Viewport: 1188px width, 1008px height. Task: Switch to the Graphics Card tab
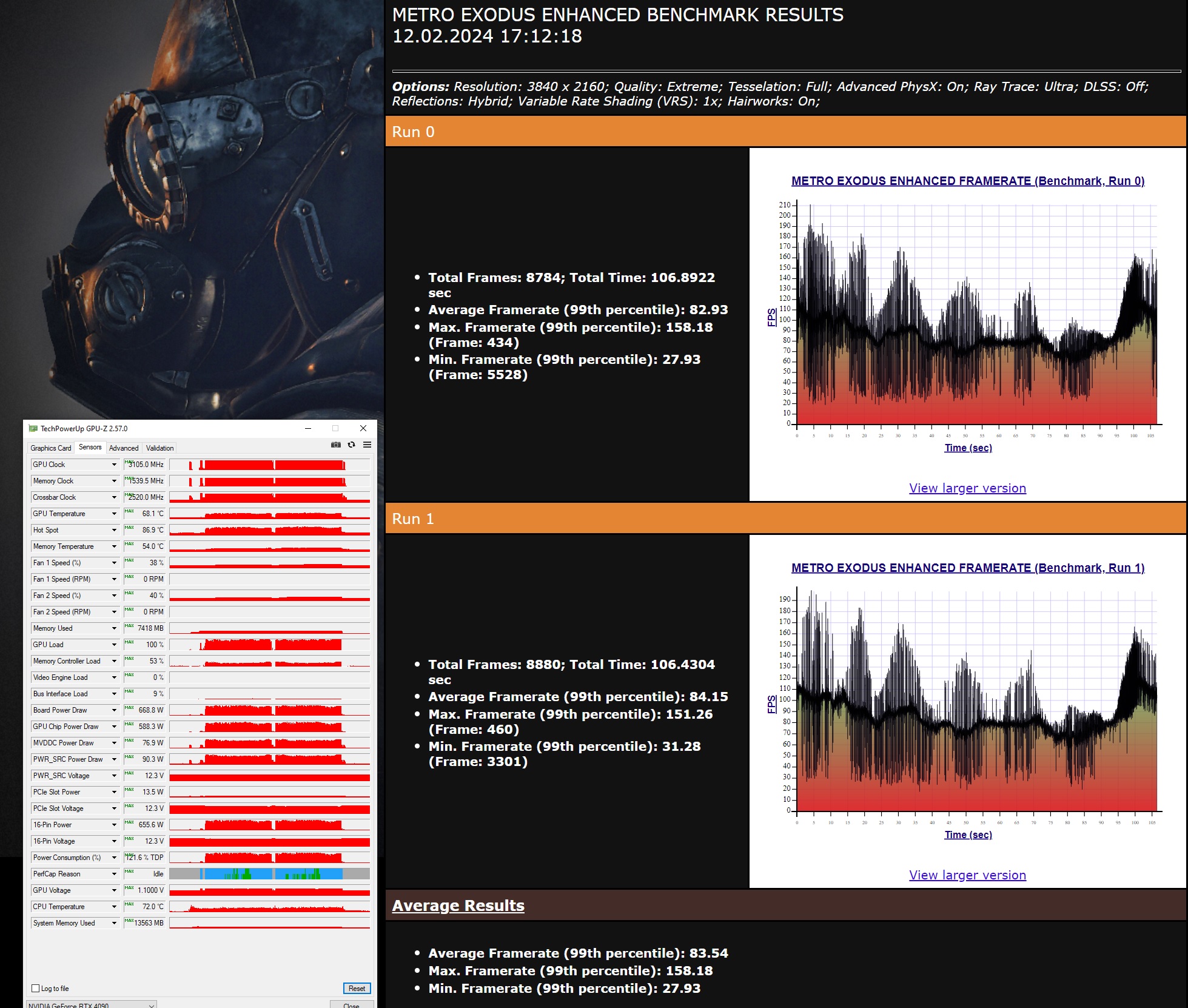point(51,448)
